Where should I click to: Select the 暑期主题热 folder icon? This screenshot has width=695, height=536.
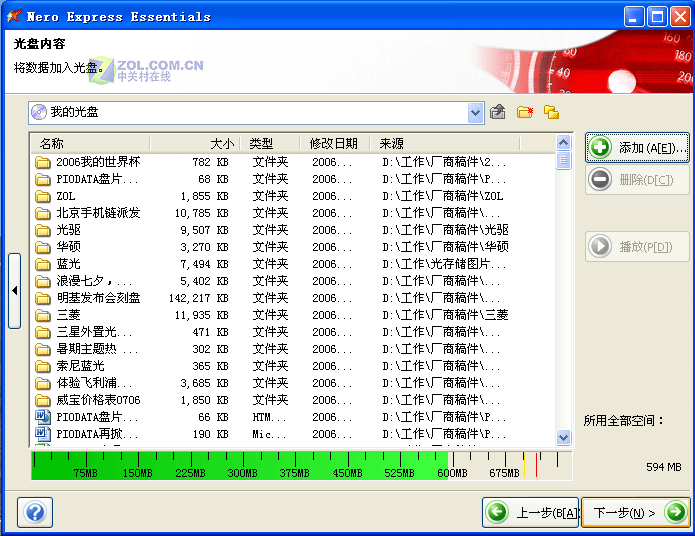43,349
